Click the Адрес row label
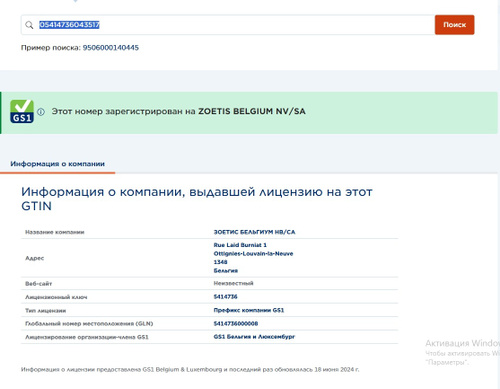This screenshot has height=389, width=500. point(35,258)
